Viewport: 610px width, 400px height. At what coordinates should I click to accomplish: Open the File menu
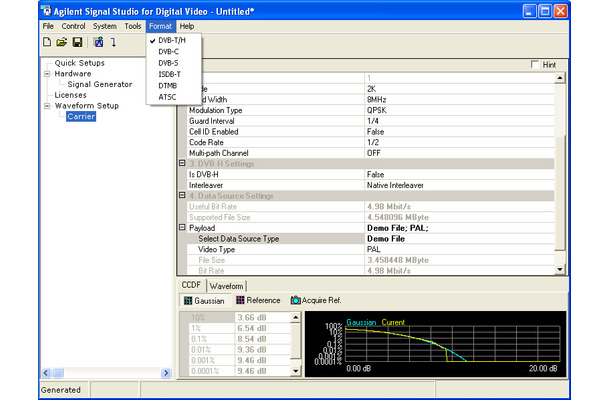(x=48, y=26)
